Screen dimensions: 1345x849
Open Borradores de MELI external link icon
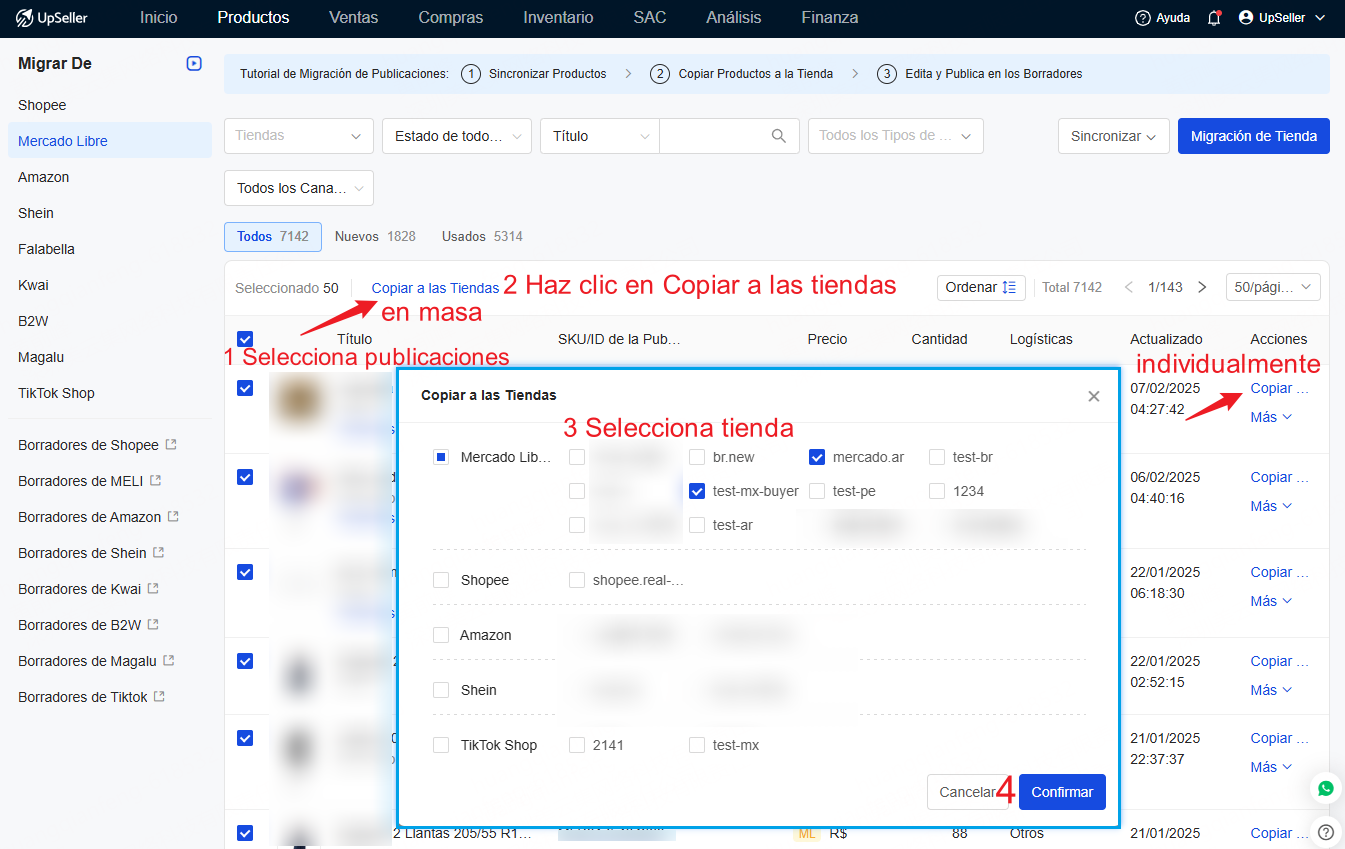(x=155, y=480)
